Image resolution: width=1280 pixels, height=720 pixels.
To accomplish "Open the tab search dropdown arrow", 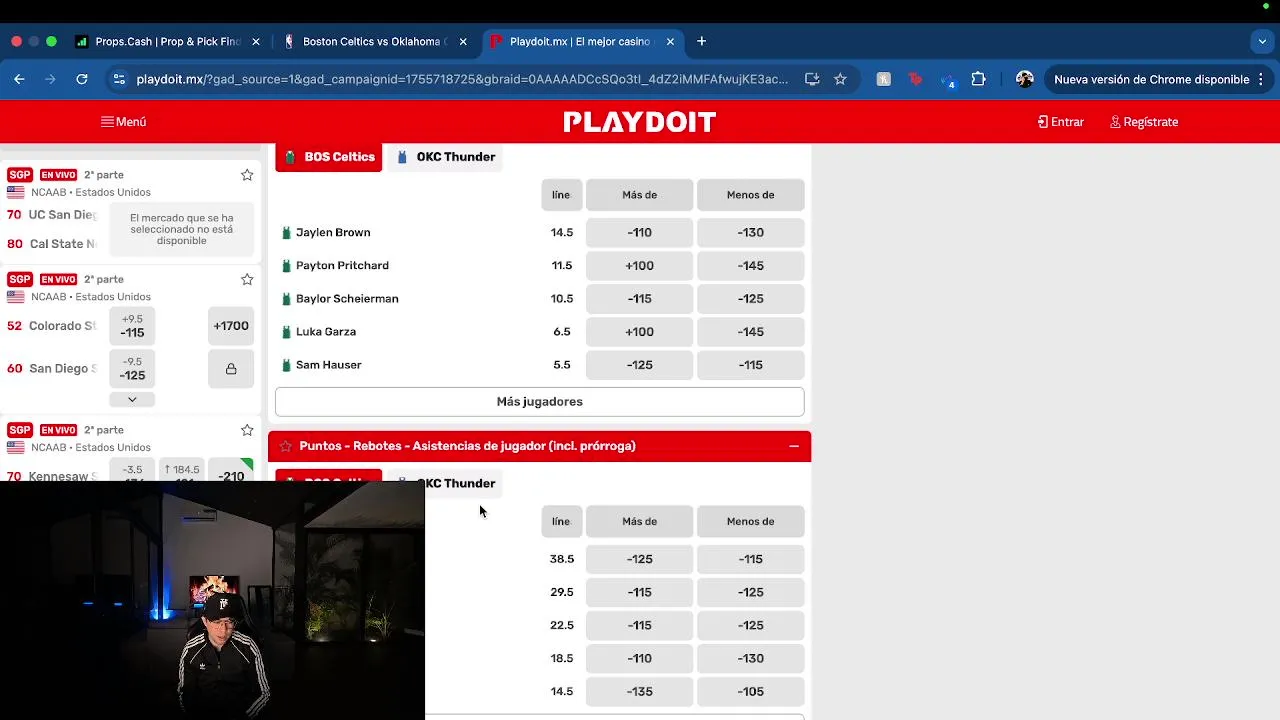I will click(1262, 41).
